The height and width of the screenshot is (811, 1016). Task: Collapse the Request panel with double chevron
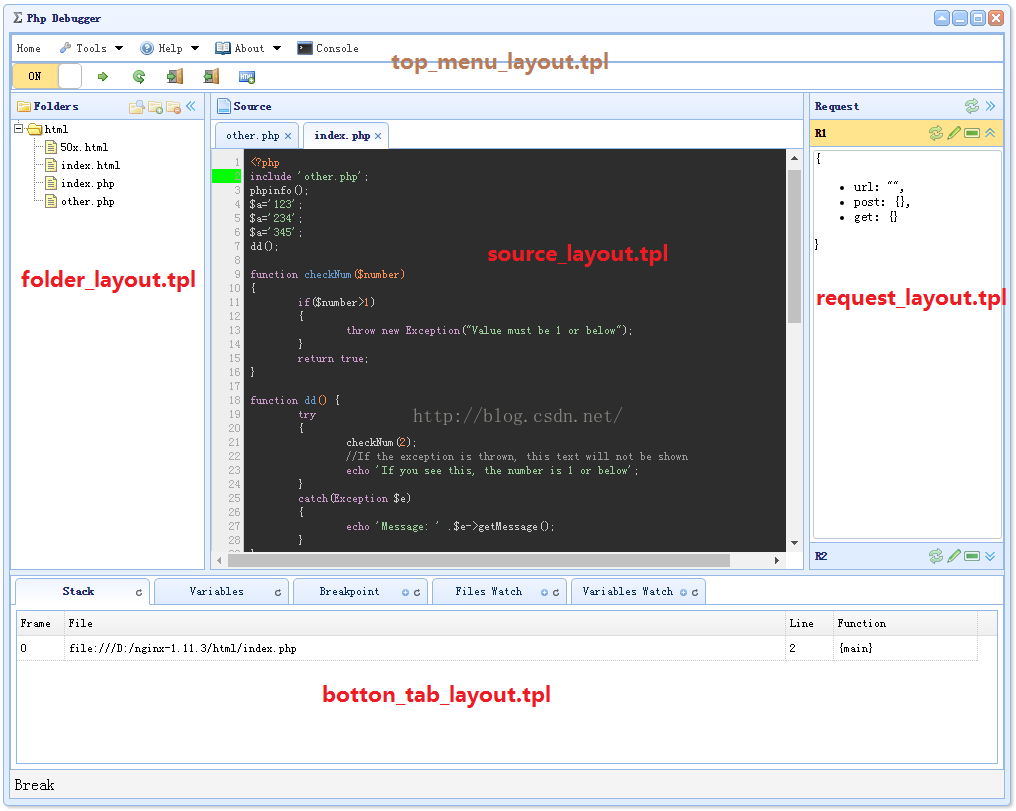(990, 106)
